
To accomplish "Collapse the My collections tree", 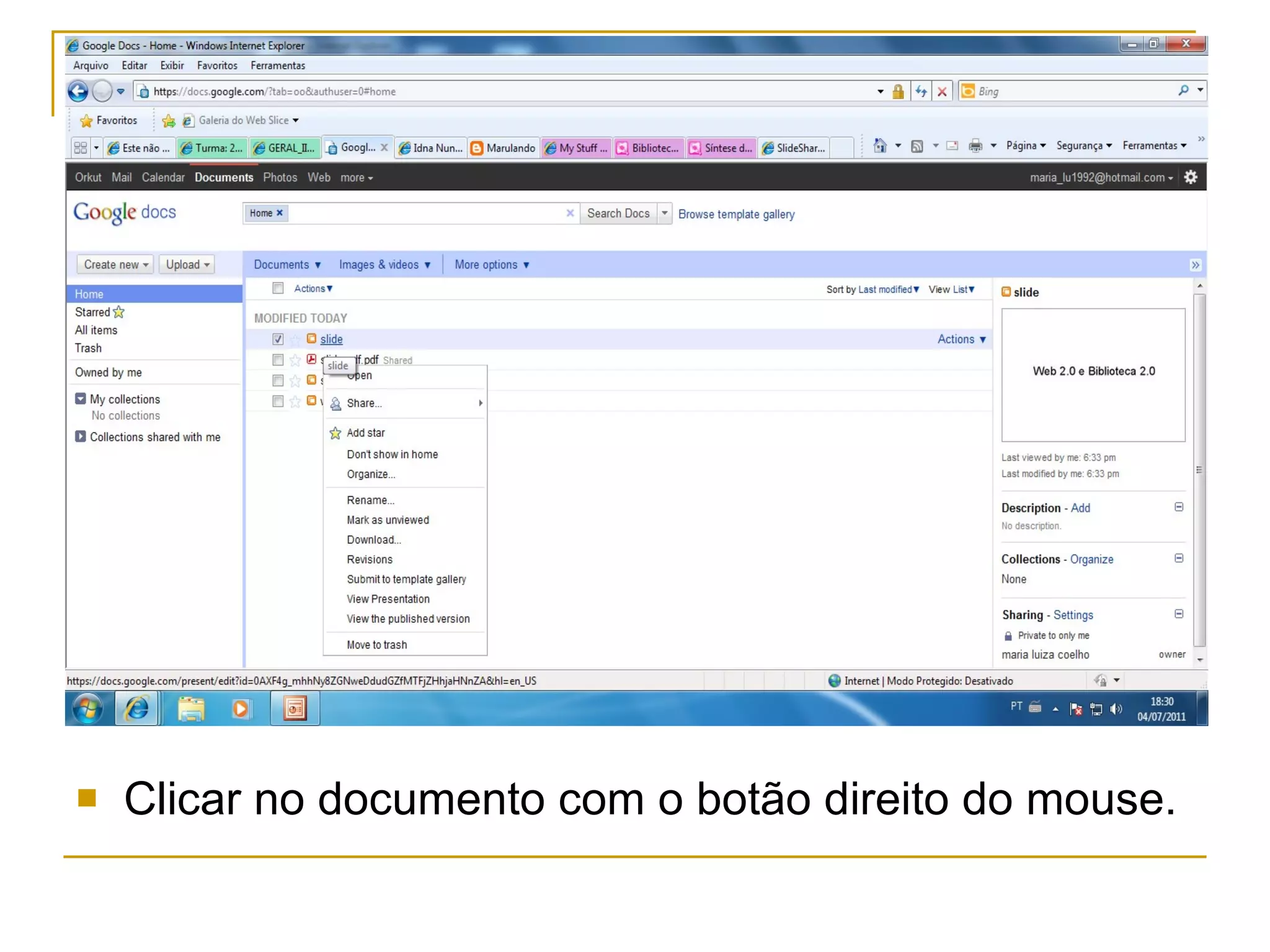I will 81,399.
